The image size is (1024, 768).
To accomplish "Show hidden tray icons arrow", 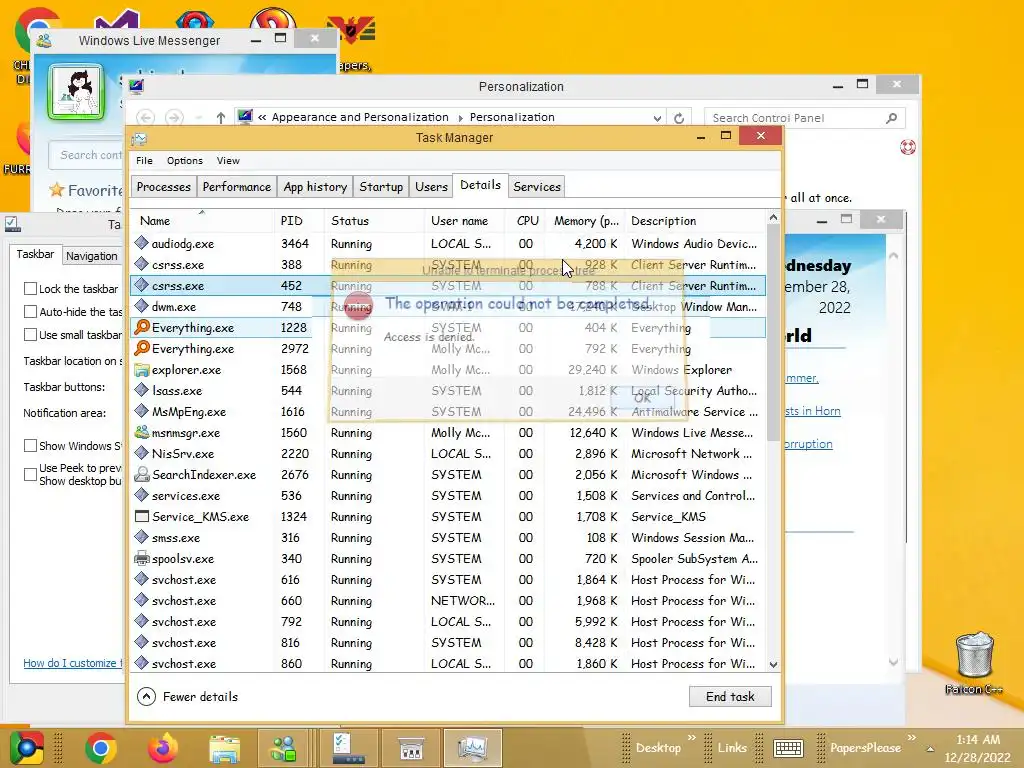I will point(930,749).
